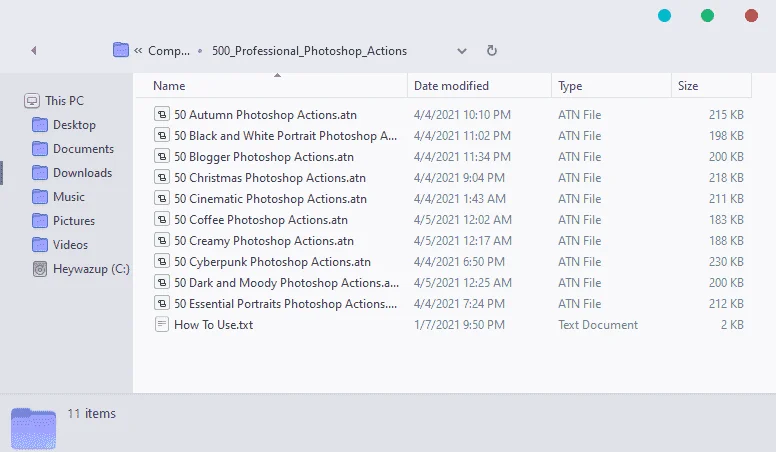Select the How To Use.txt file name

tap(213, 325)
